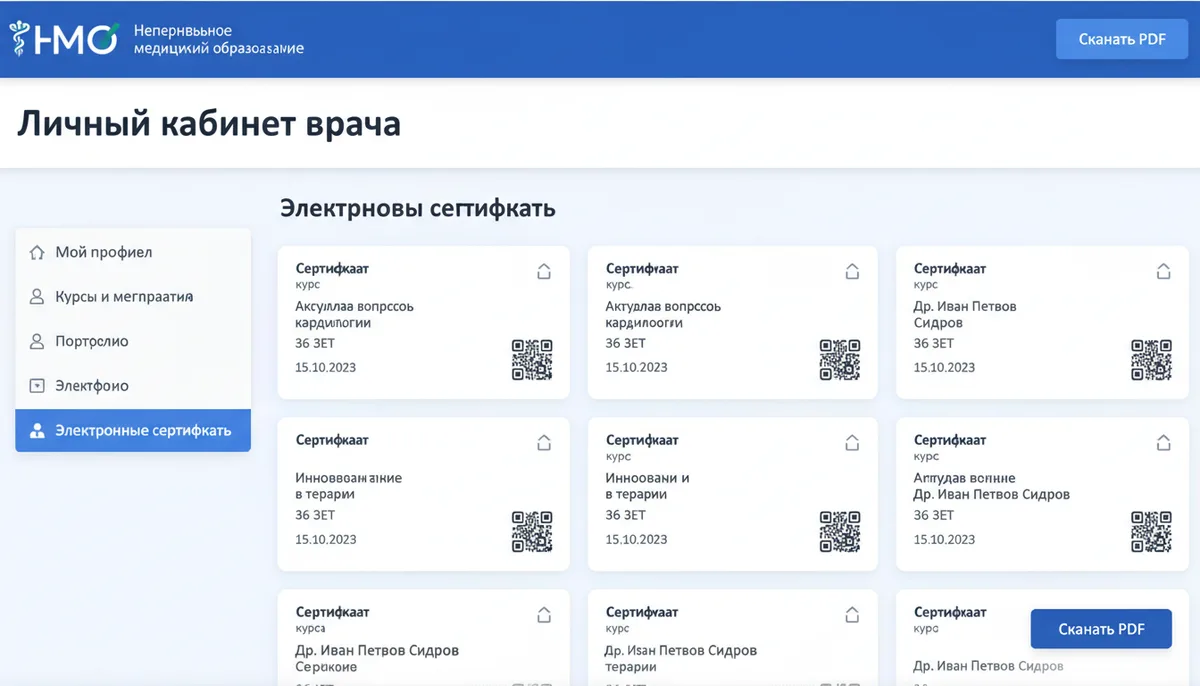
Task: Open the QR code on the Инноовани и в терарии card
Action: pyautogui.click(x=840, y=532)
